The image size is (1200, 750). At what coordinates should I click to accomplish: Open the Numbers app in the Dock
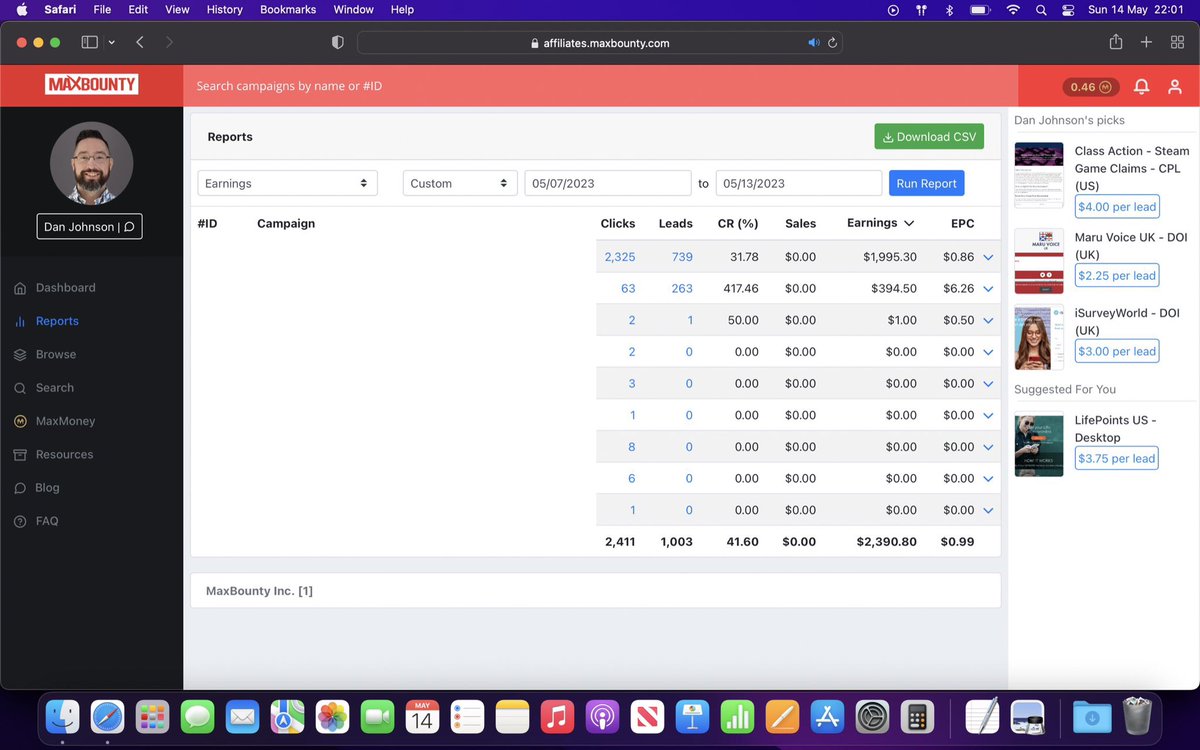point(737,716)
